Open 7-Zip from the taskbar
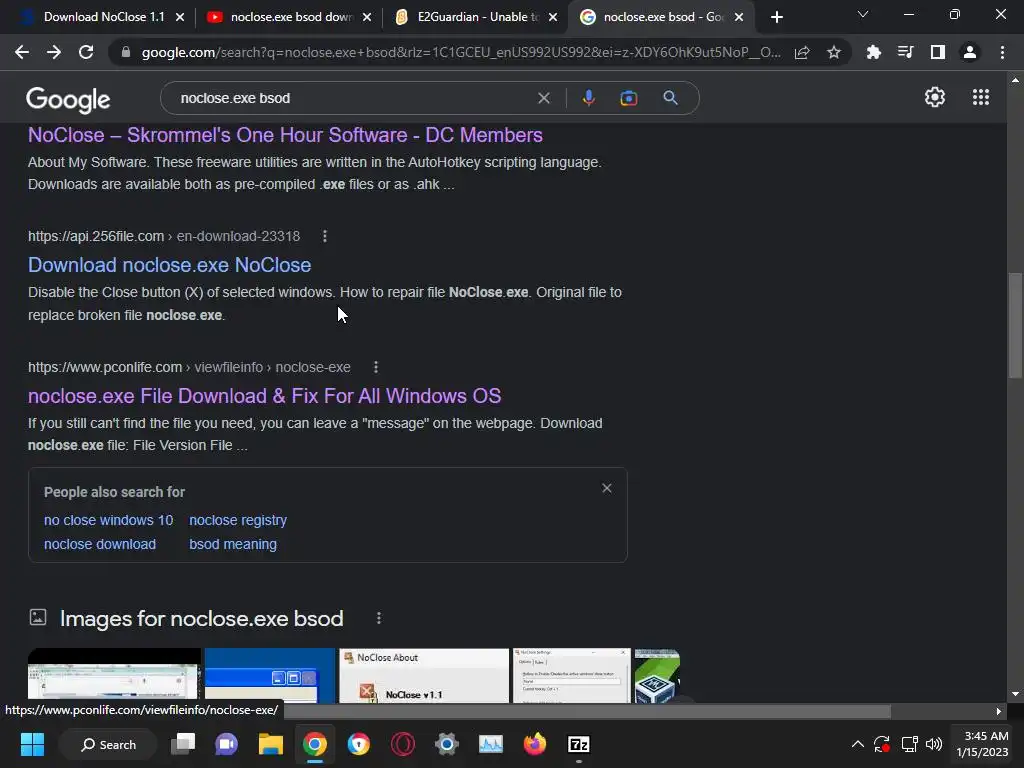Image resolution: width=1024 pixels, height=768 pixels. coord(579,744)
